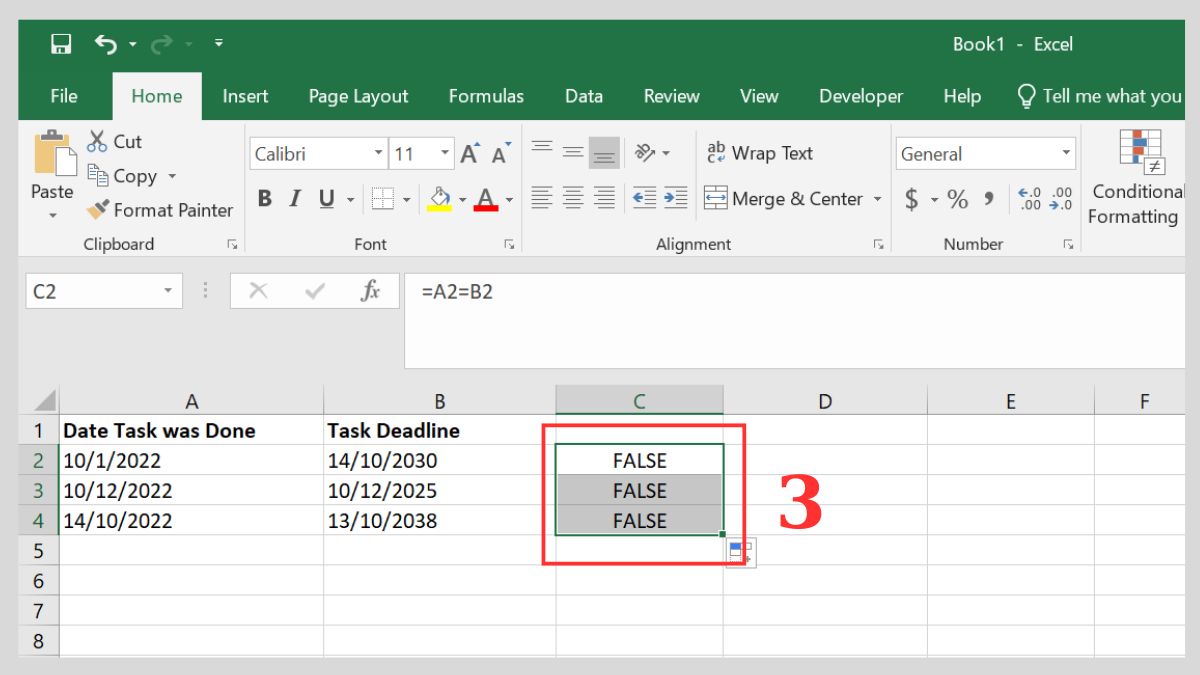The height and width of the screenshot is (675, 1200).
Task: Select the Italic formatting icon
Action: coord(294,198)
